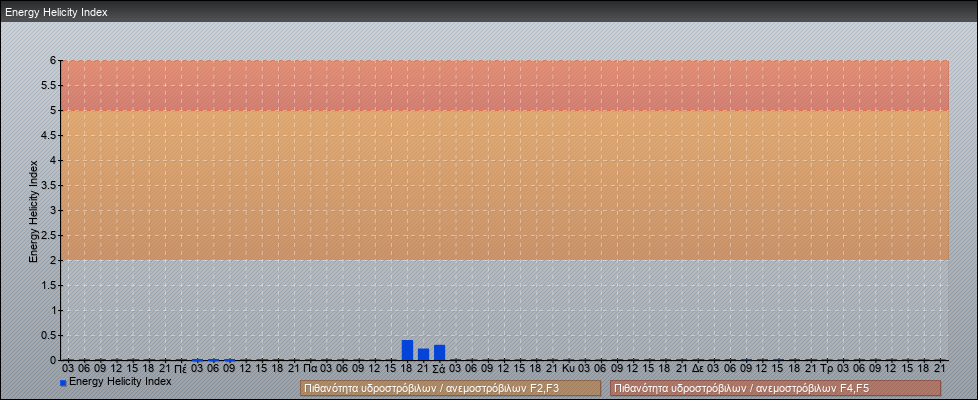Viewport: 978px width, 400px height.
Task: Click the blue Energy Helicity Index legend square
Action: [63, 383]
